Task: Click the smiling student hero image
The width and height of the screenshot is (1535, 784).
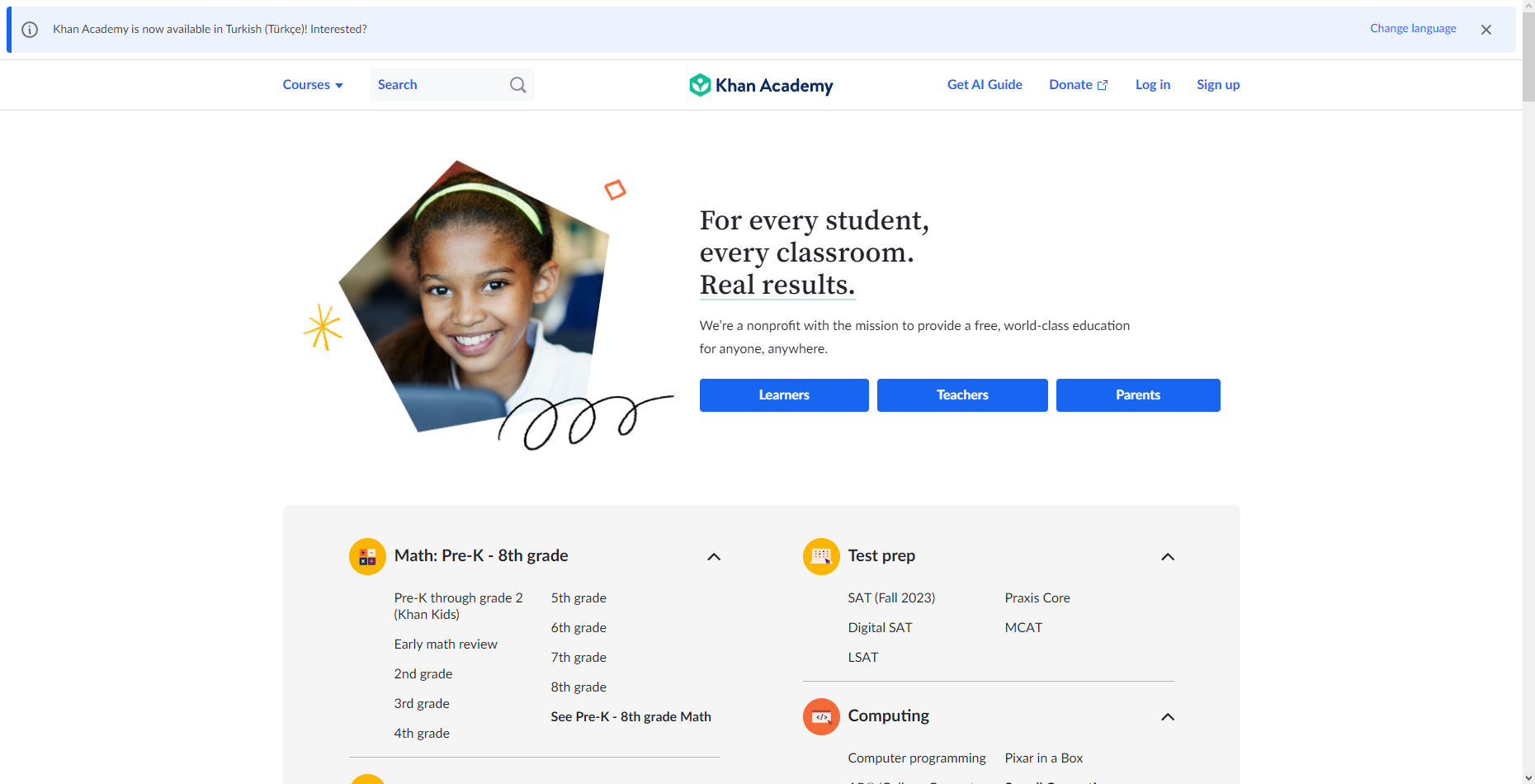Action: (x=475, y=297)
